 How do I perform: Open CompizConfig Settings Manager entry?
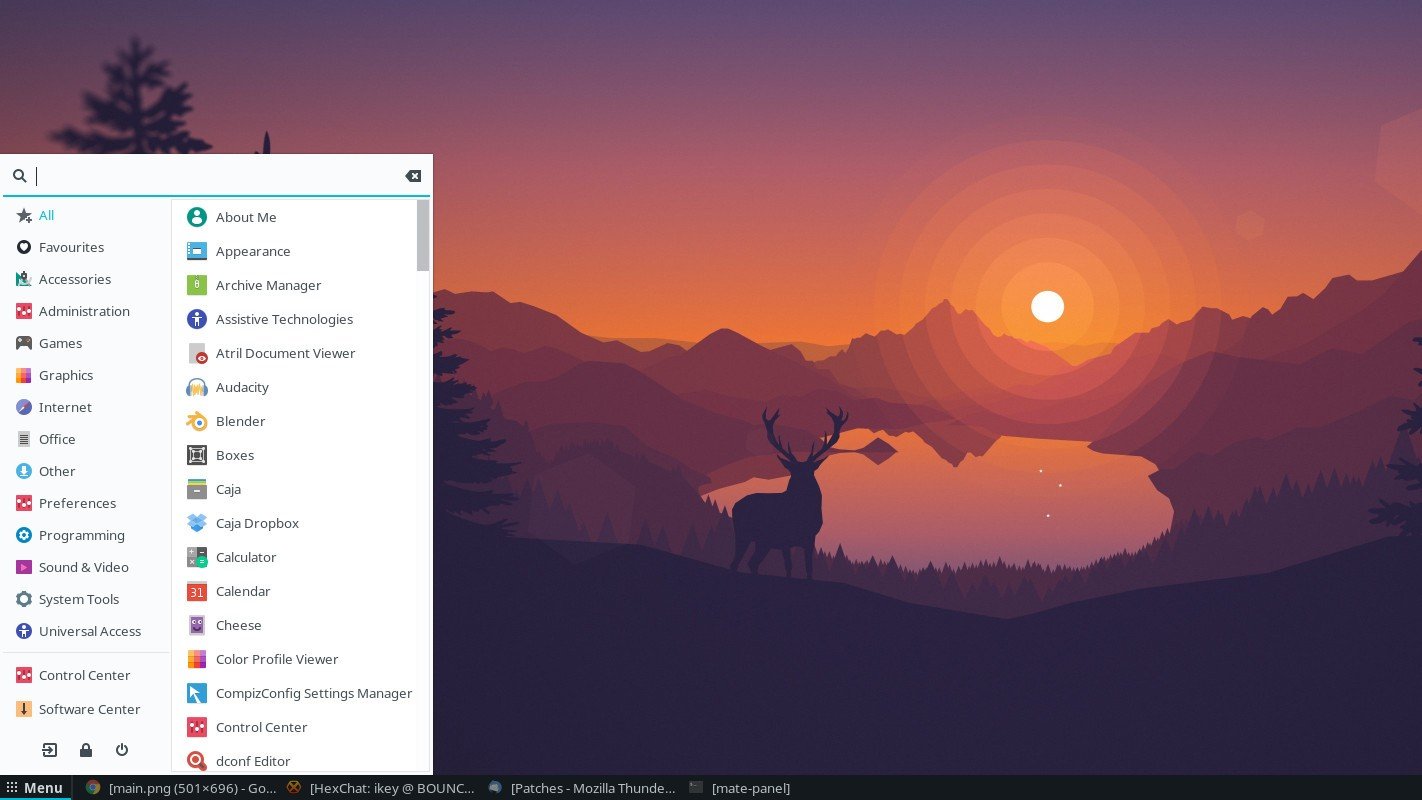point(313,693)
